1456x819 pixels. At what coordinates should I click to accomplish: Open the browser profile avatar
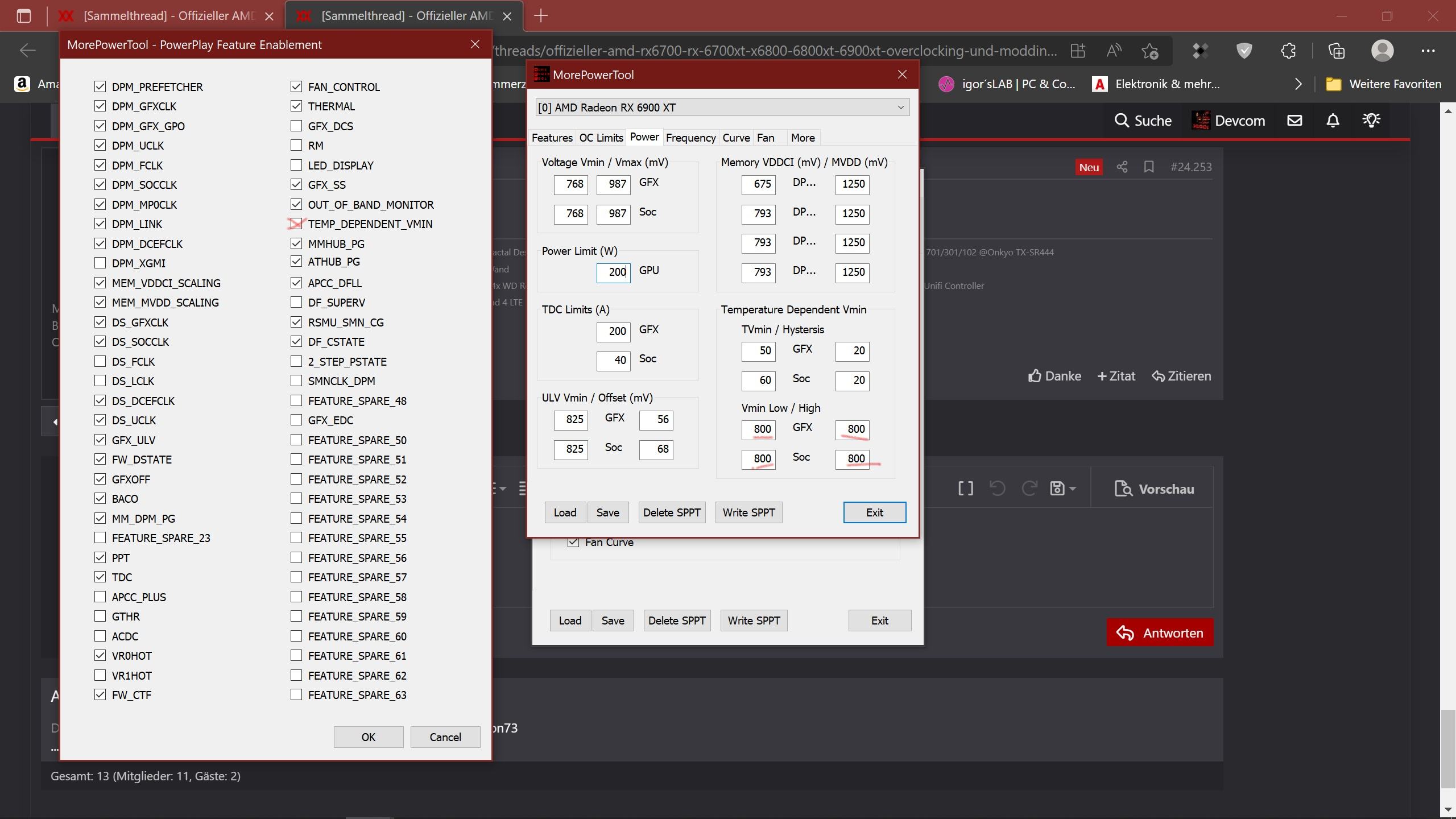[1383, 51]
